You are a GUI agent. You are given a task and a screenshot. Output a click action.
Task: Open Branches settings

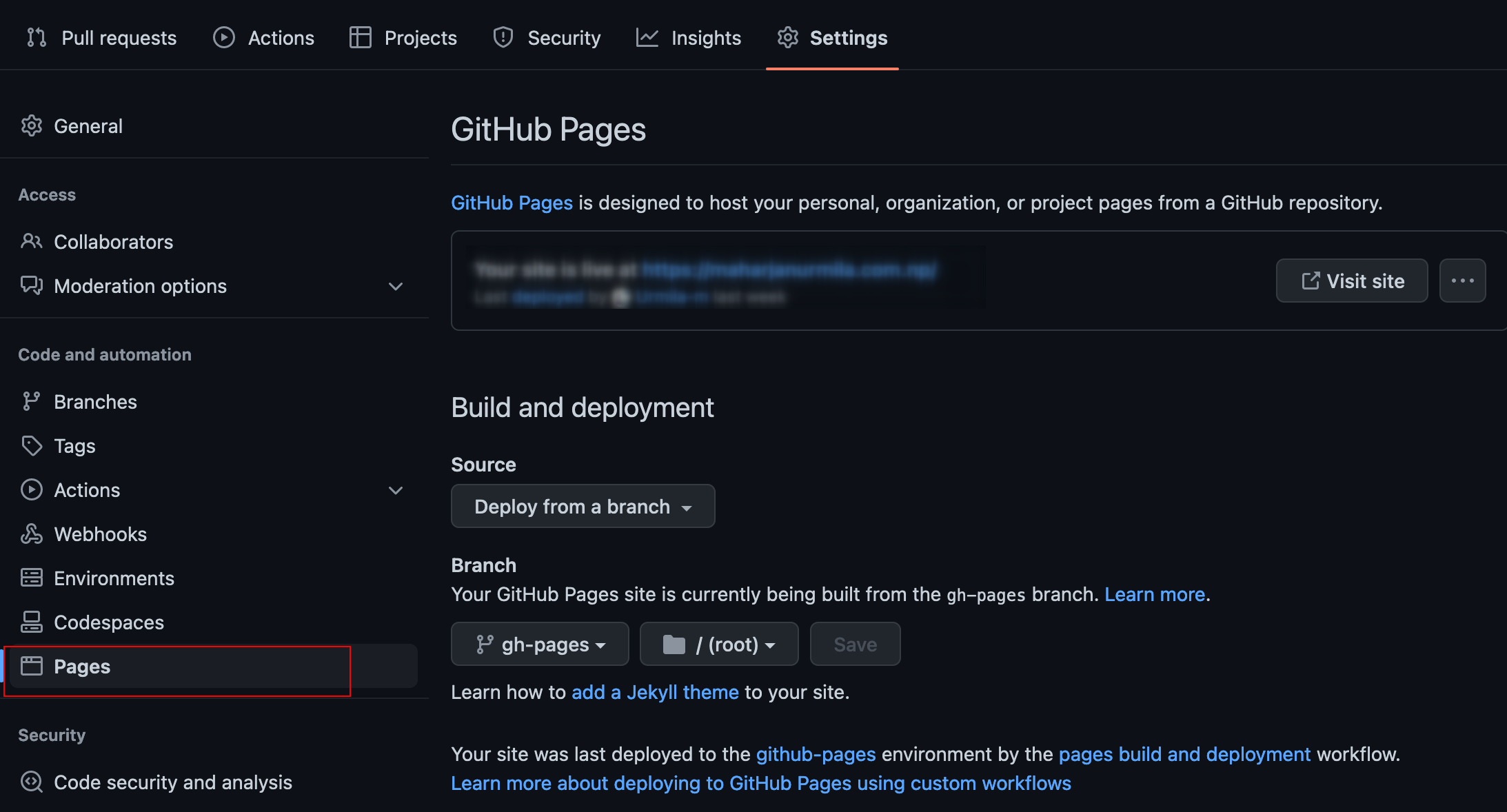pos(214,402)
